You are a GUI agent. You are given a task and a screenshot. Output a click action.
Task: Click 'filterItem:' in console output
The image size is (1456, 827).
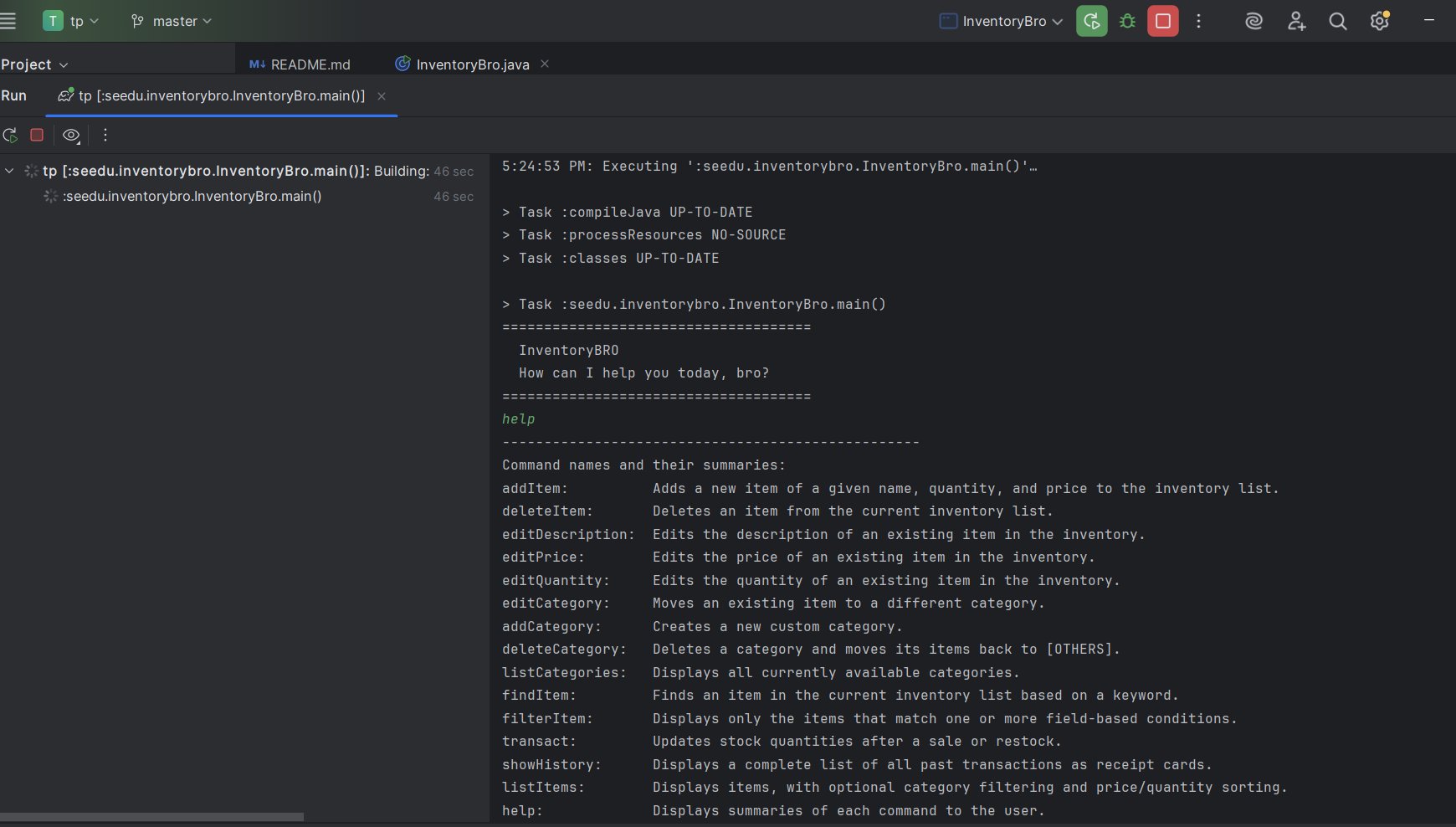547,718
